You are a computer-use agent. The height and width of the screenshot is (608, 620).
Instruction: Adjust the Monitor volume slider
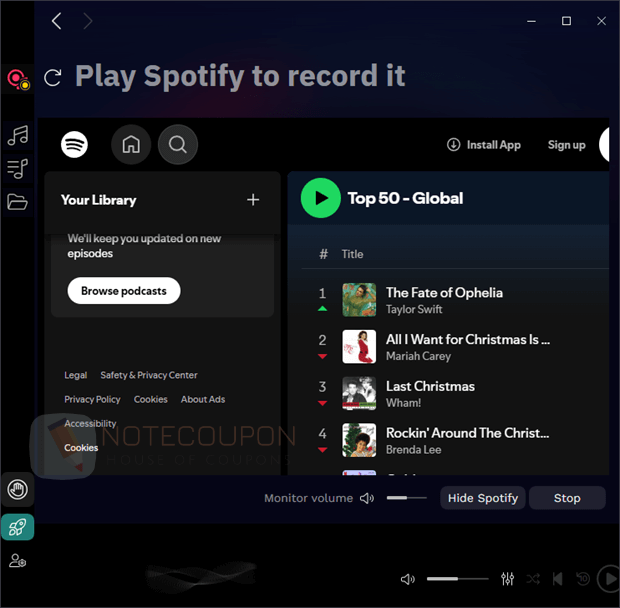click(x=406, y=498)
